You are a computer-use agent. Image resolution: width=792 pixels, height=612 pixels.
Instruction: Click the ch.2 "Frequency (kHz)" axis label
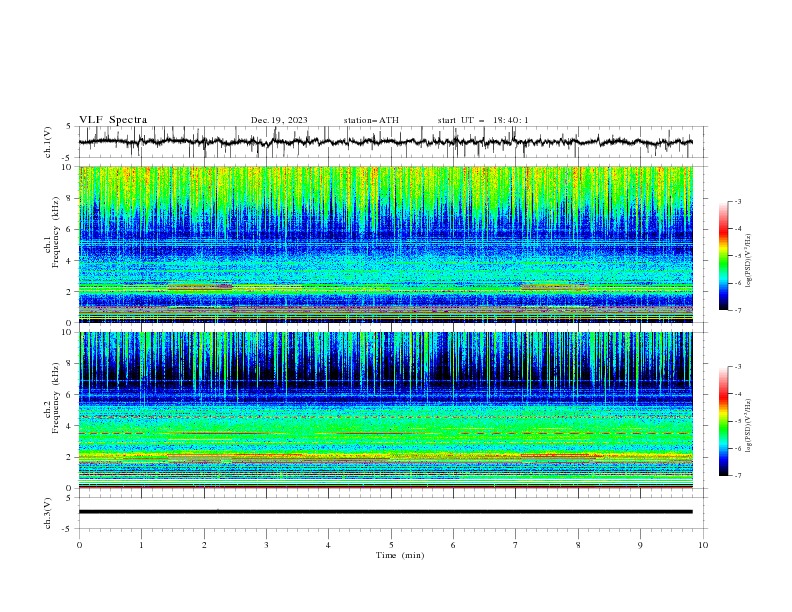tap(55, 397)
